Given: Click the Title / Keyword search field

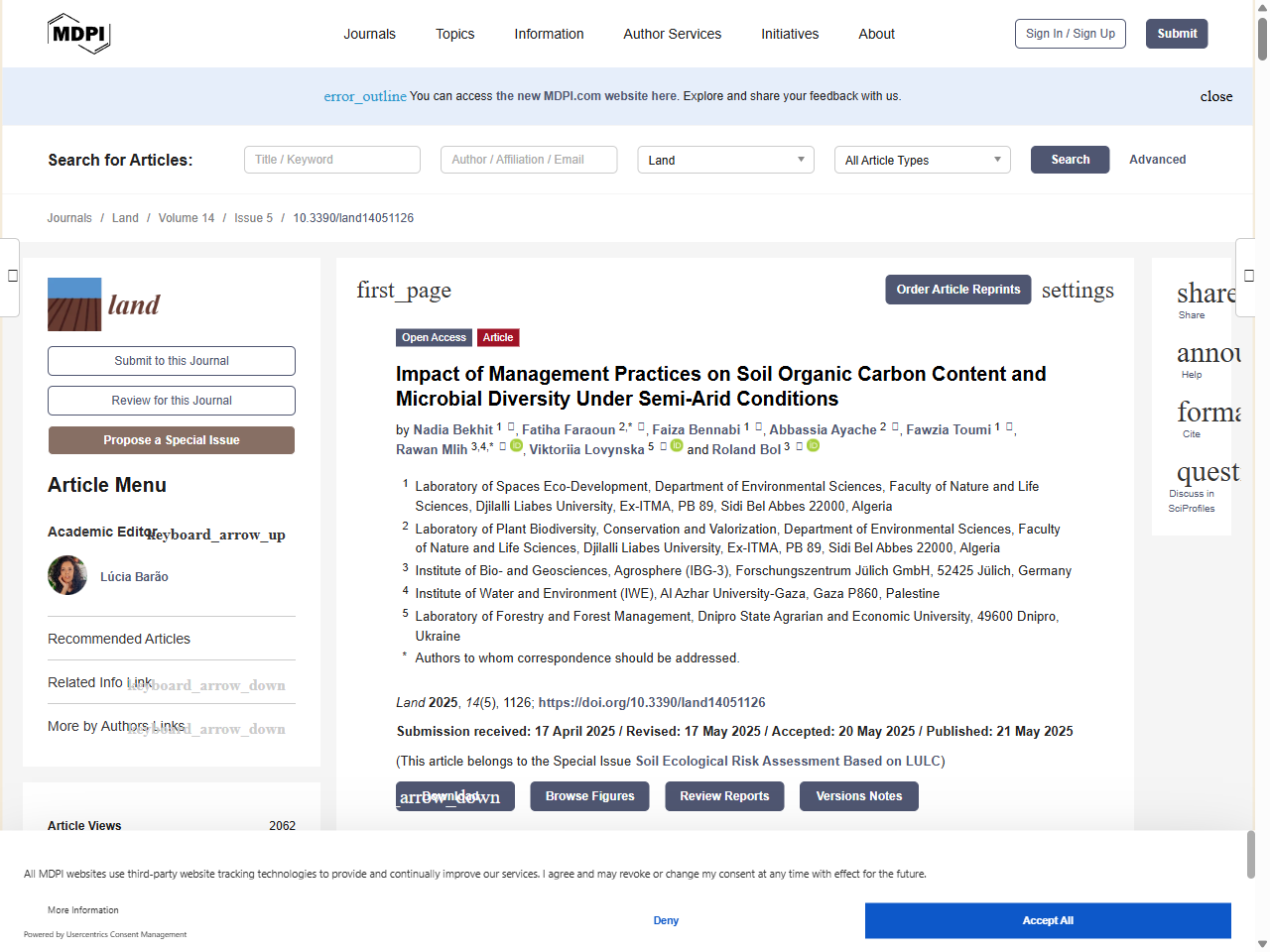Looking at the screenshot, I should 331,159.
